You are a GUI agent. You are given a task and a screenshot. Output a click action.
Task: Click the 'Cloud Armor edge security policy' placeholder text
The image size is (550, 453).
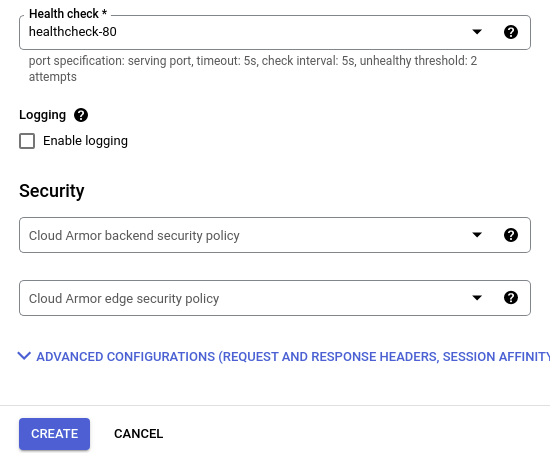(124, 299)
